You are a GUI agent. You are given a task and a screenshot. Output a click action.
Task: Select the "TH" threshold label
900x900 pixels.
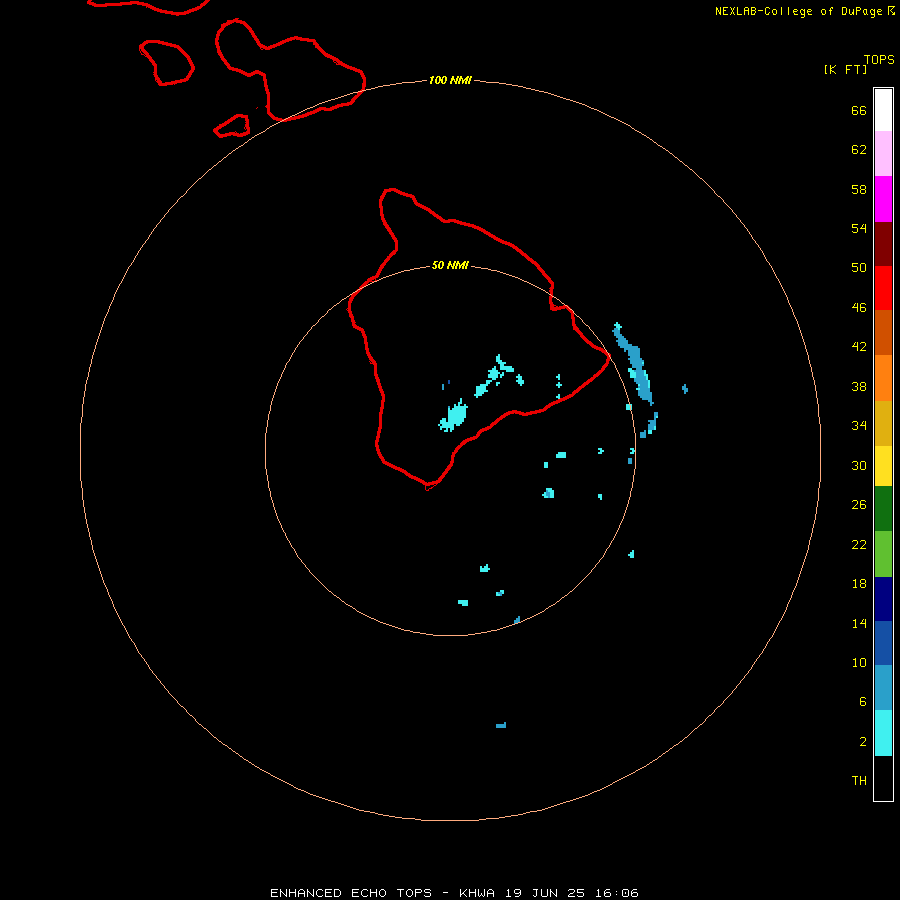(x=859, y=780)
